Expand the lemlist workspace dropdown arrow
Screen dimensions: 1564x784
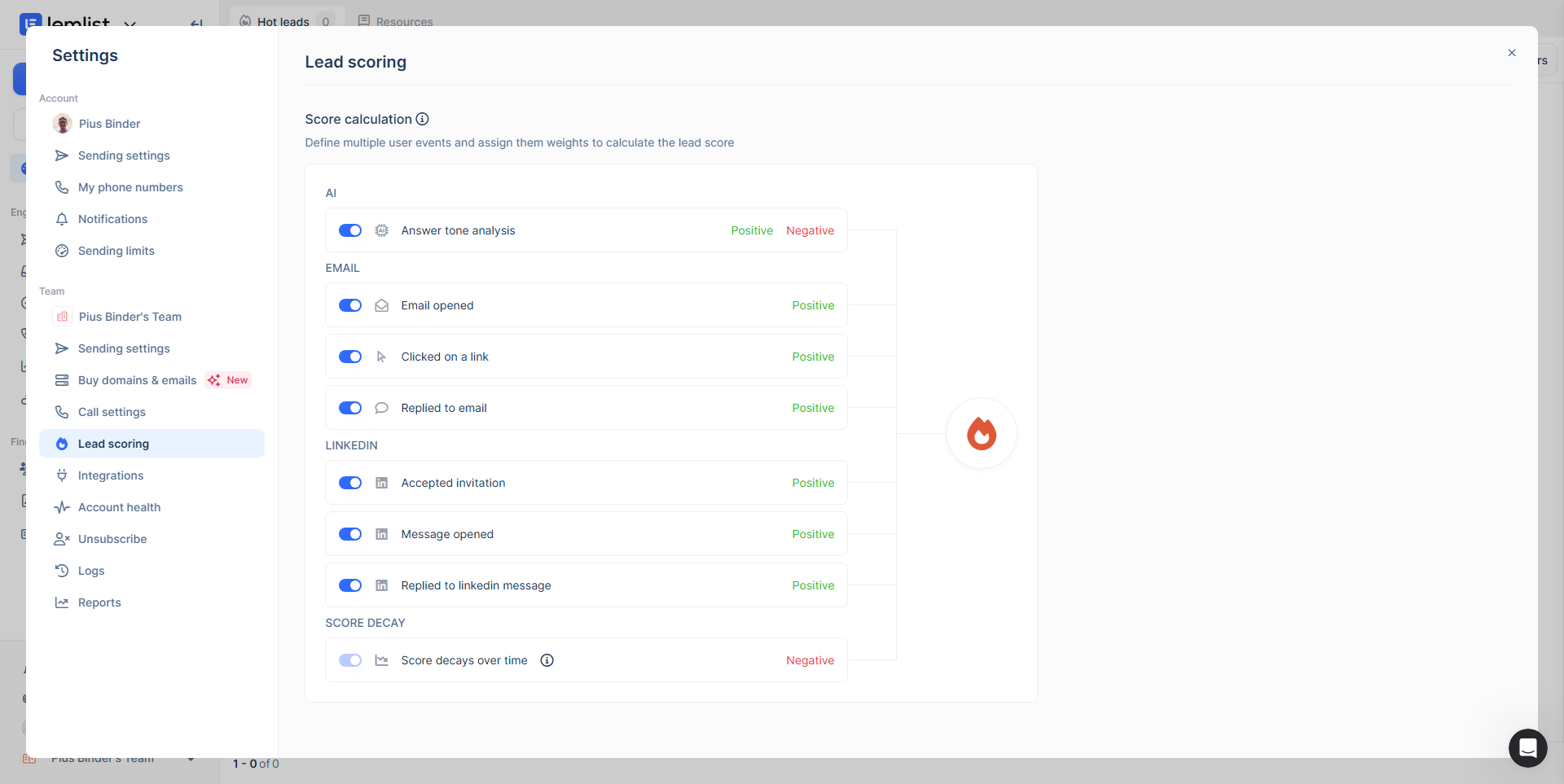(130, 24)
